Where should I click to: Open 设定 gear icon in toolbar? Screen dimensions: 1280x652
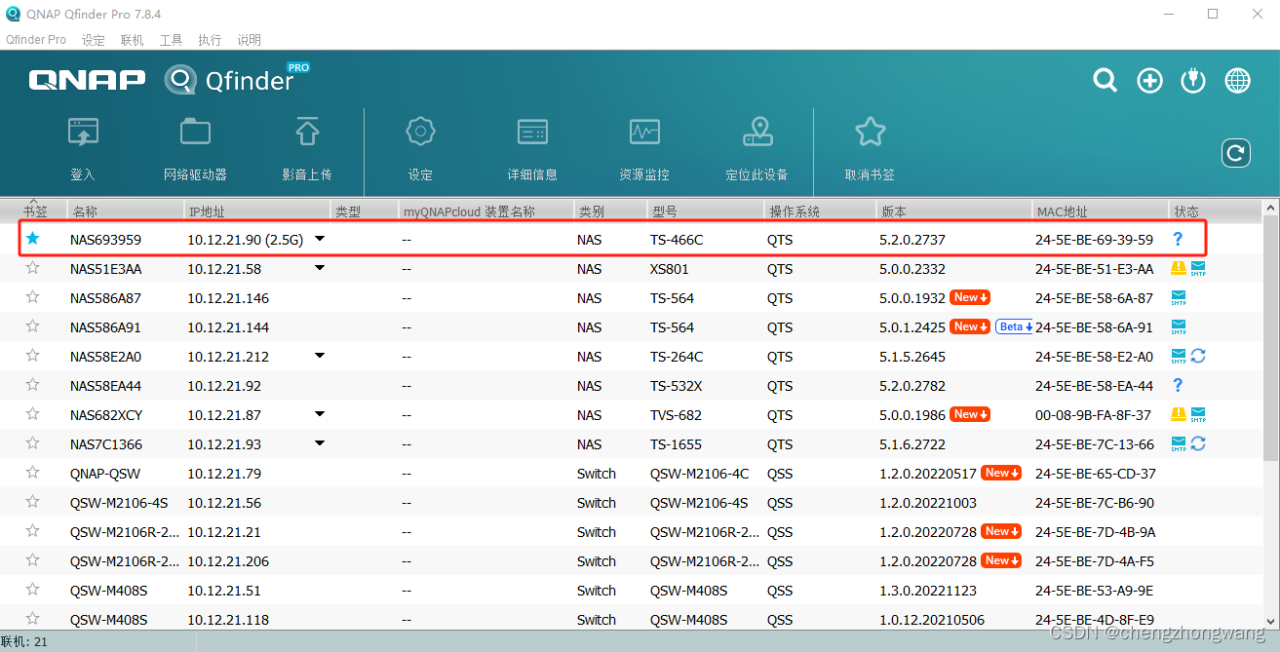[x=420, y=134]
